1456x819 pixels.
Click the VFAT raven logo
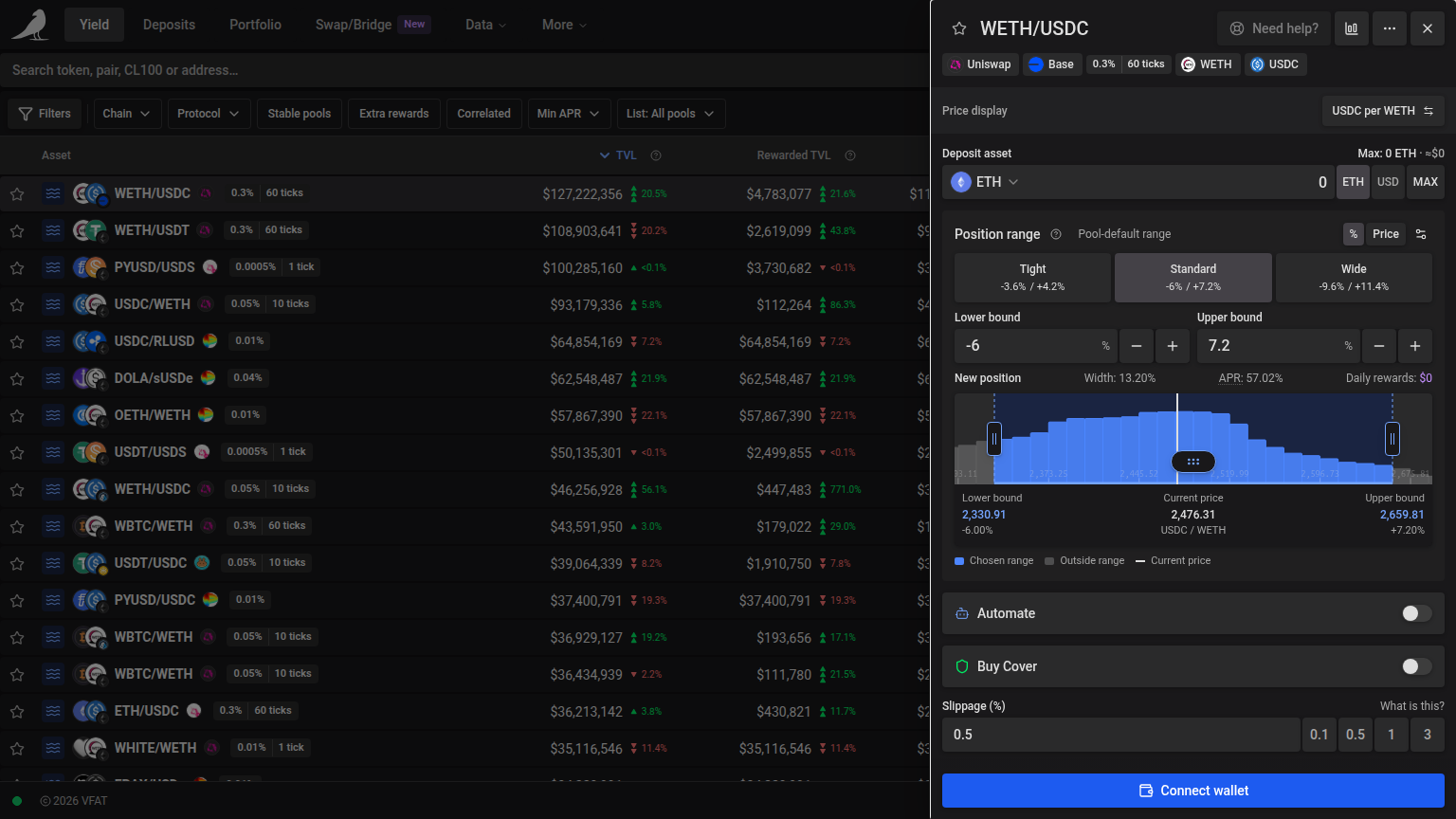tap(30, 25)
